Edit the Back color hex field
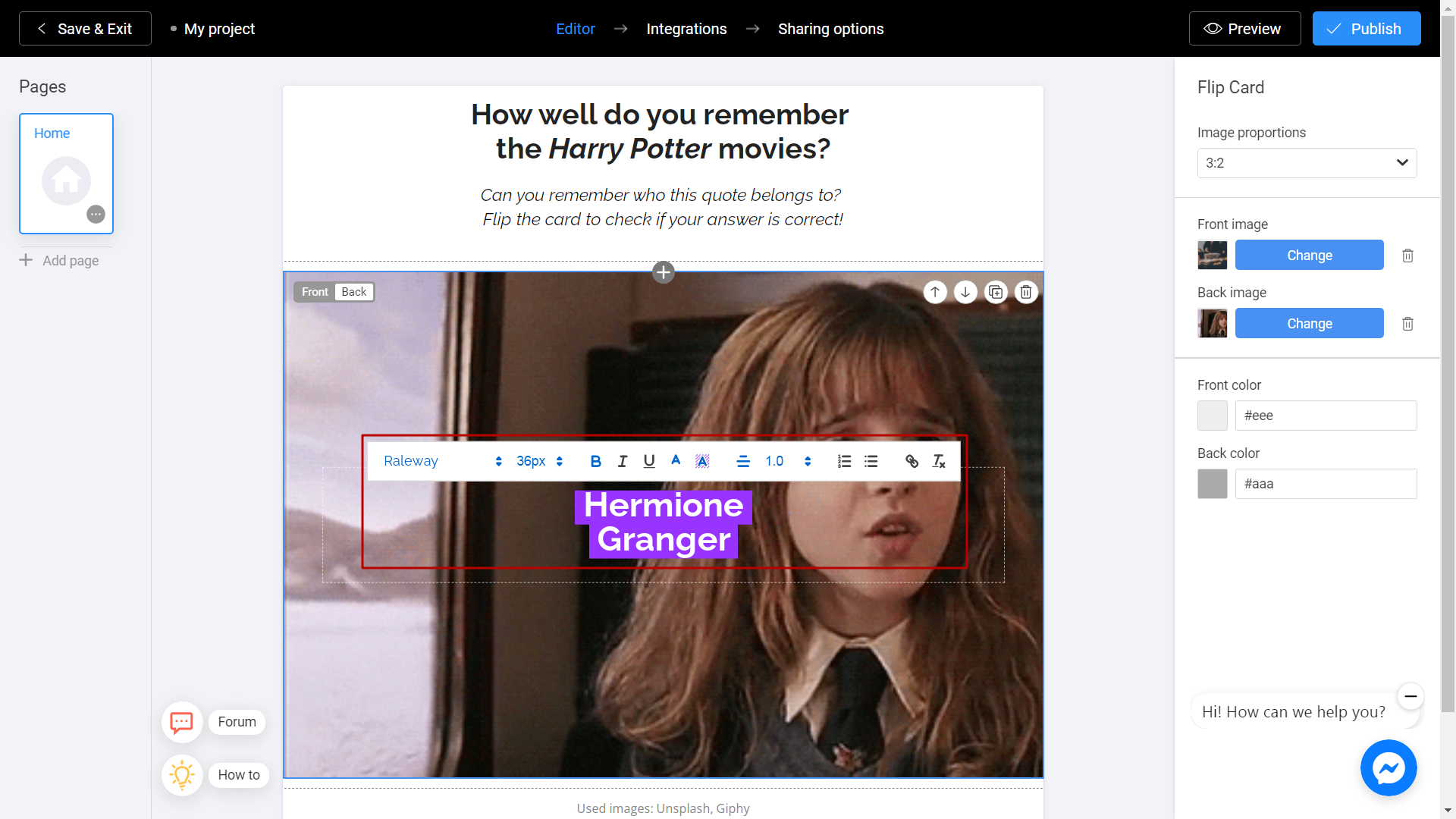Image resolution: width=1456 pixels, height=819 pixels. (1326, 484)
